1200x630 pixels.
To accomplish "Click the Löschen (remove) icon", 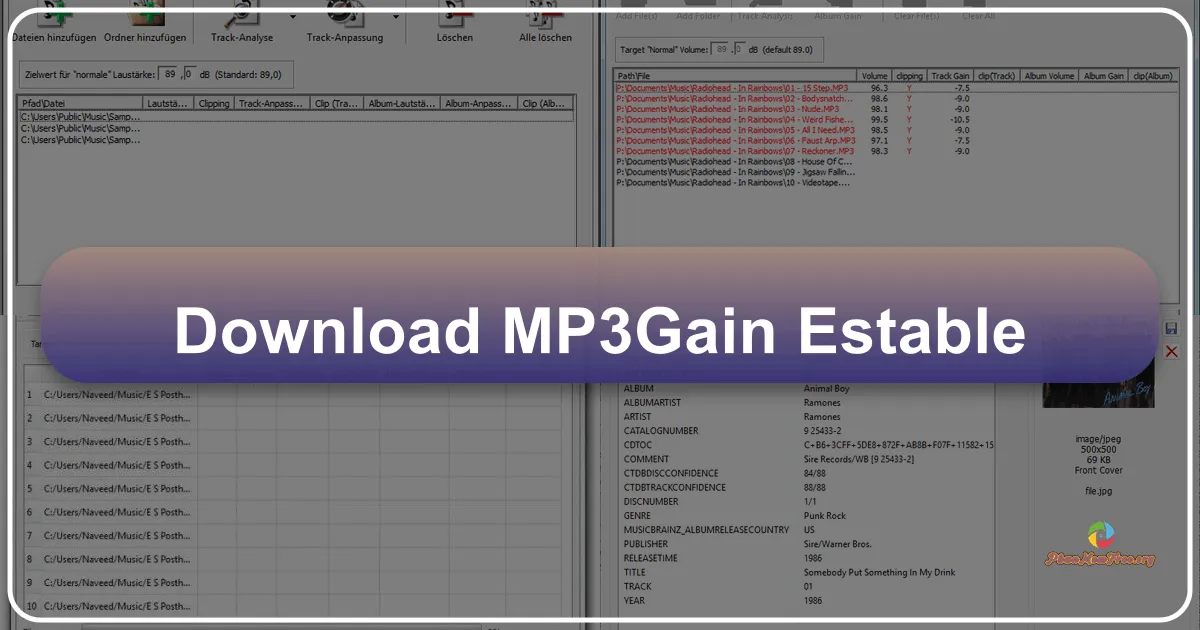I will coord(455,13).
